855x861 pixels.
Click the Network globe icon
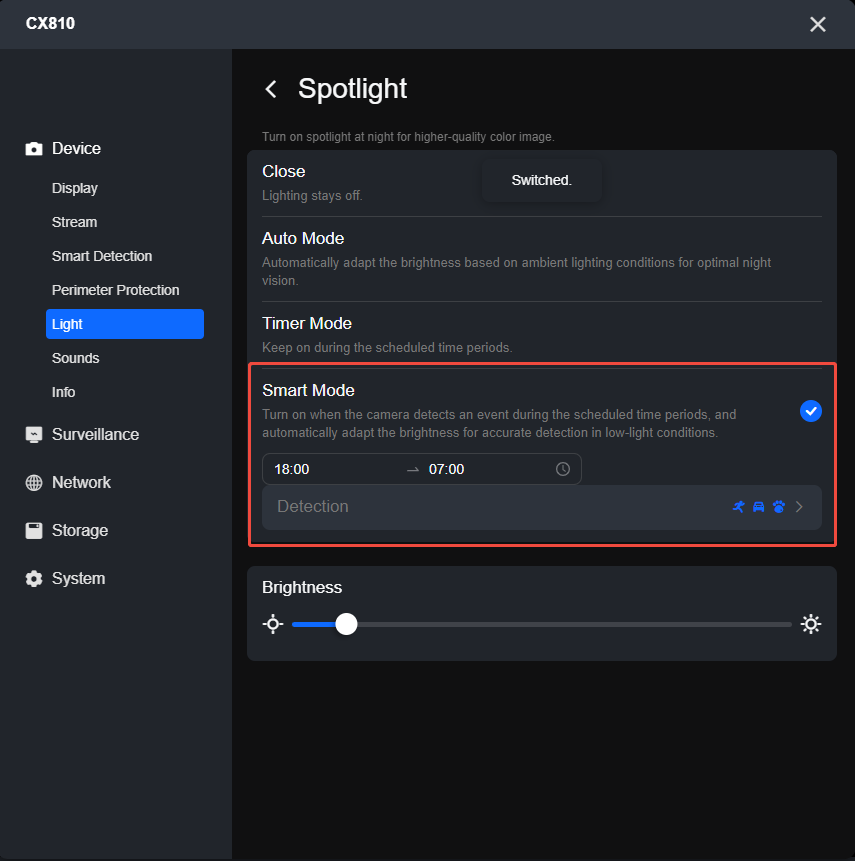pos(34,483)
